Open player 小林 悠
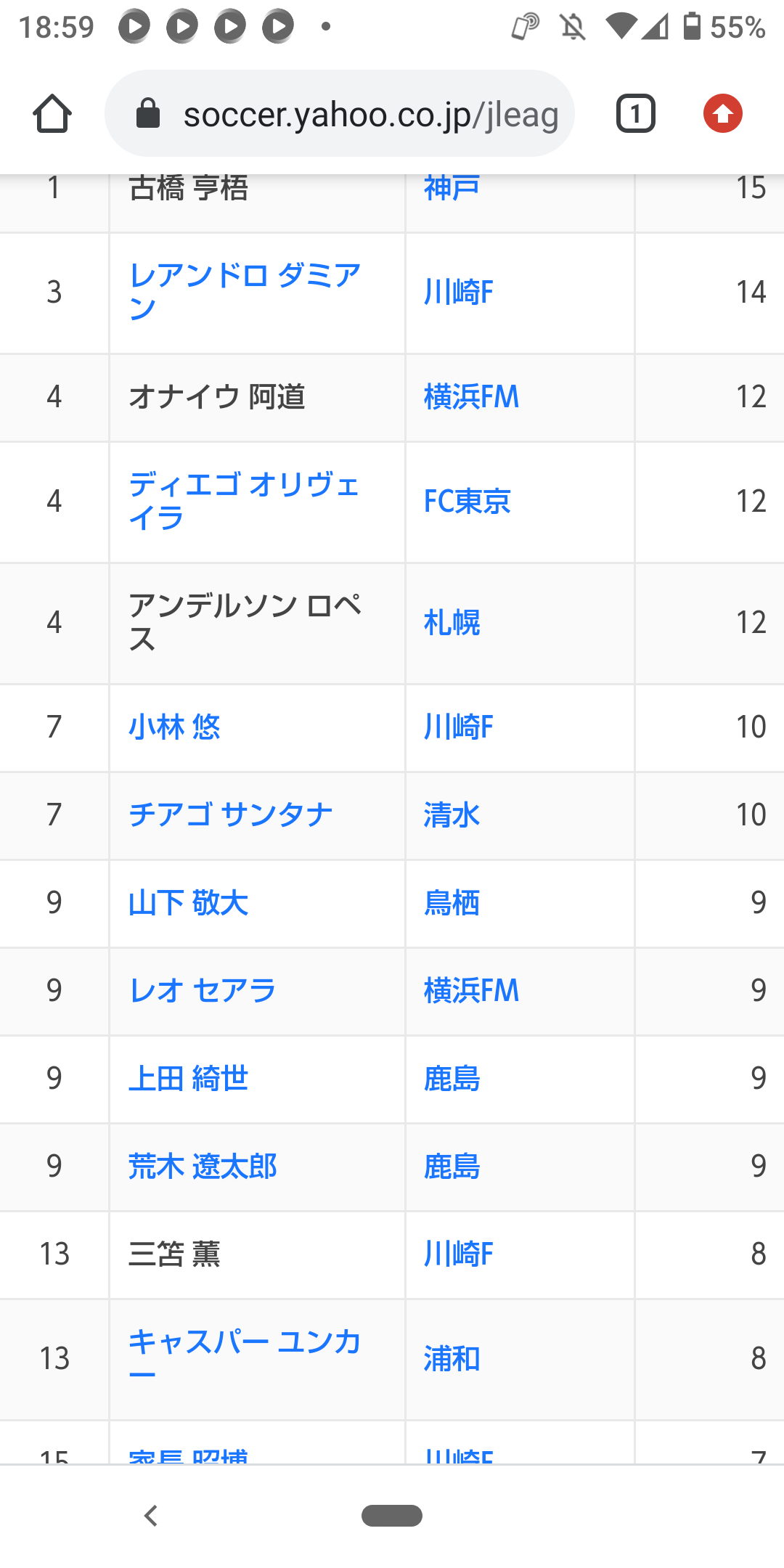This screenshot has height=1568, width=784. (174, 727)
